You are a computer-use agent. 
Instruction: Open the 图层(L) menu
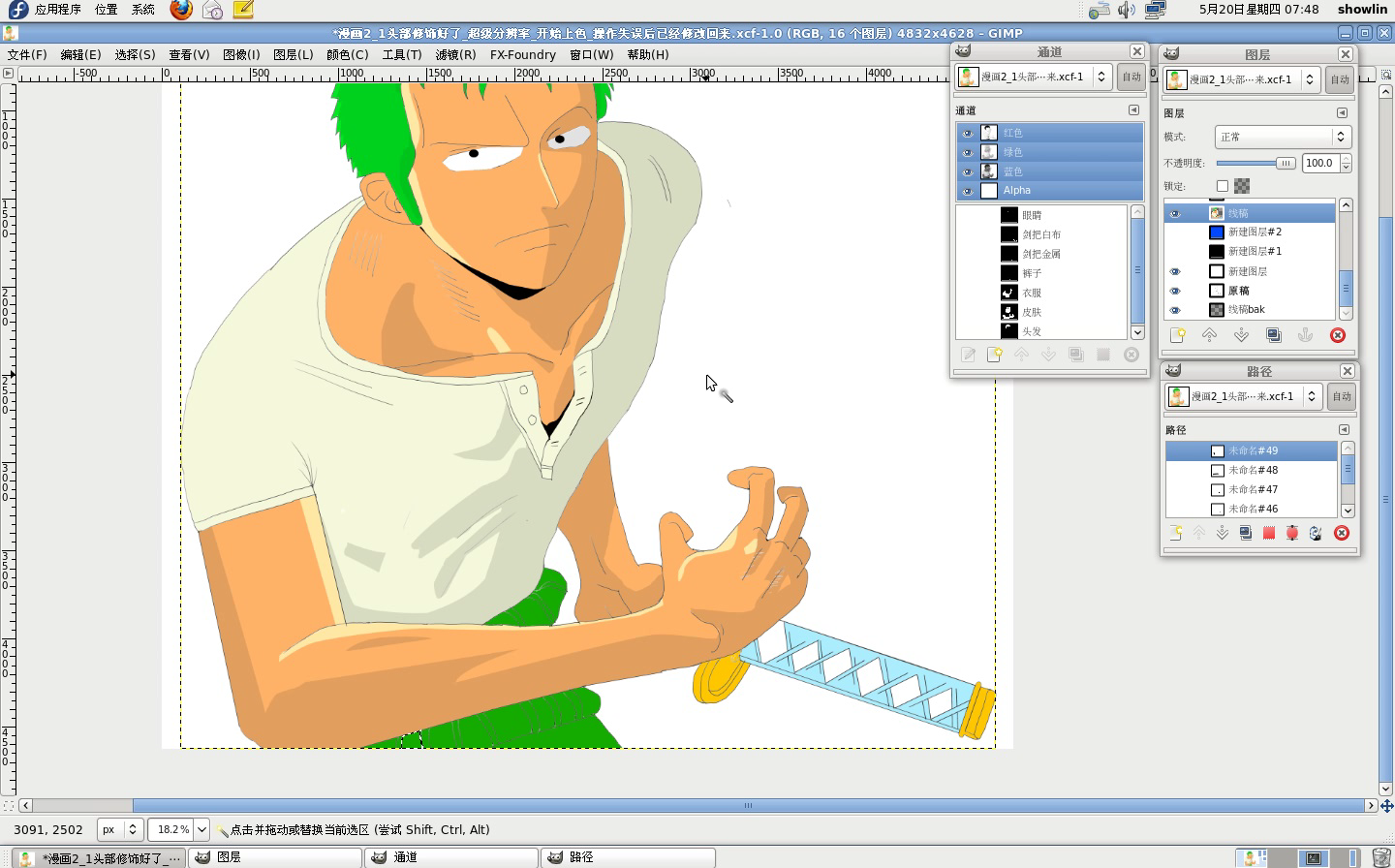294,54
